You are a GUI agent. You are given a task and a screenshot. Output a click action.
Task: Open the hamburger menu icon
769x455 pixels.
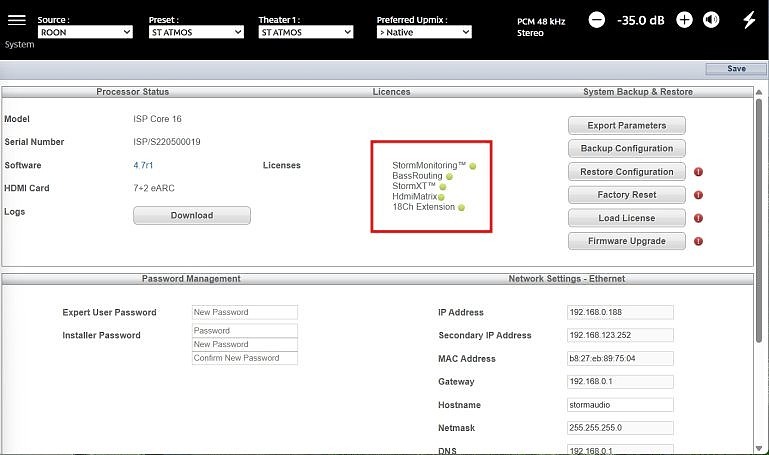click(x=17, y=20)
